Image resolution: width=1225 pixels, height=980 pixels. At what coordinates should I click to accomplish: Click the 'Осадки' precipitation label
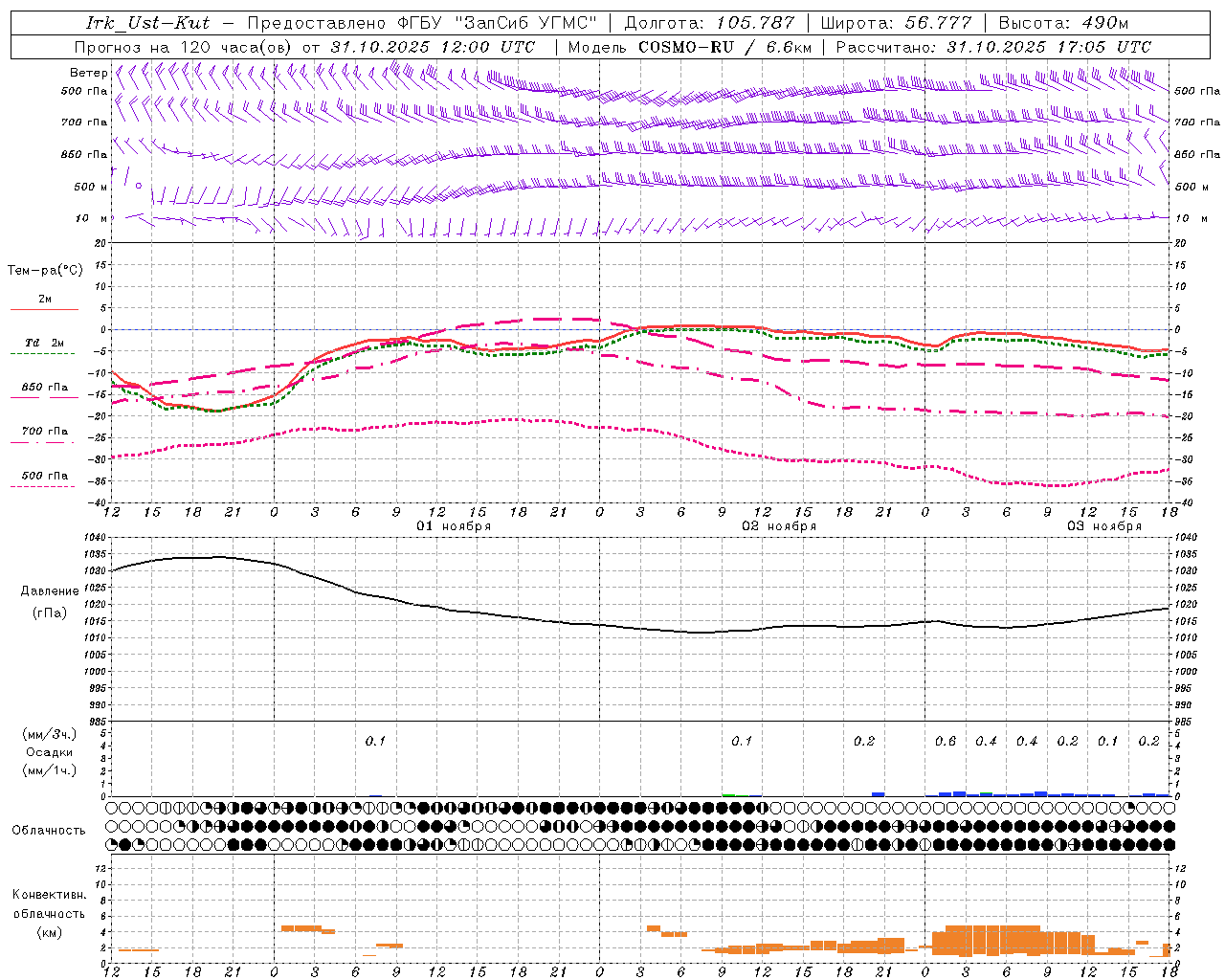[x=50, y=752]
